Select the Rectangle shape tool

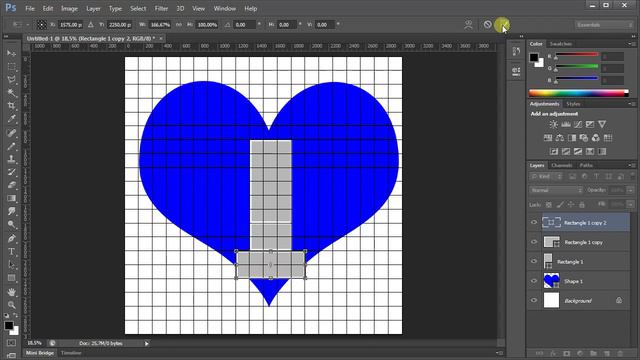(11, 278)
